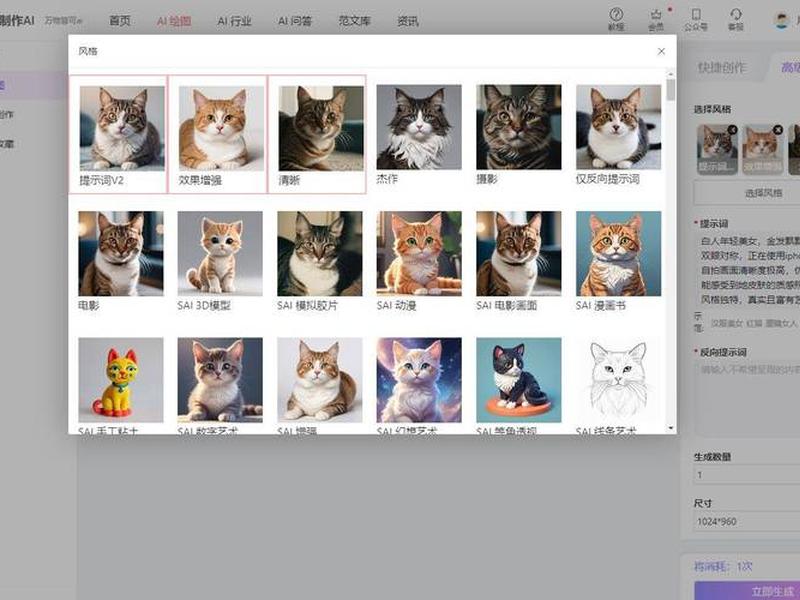
Task: Open the AI 问答 nav item
Action: 295,21
